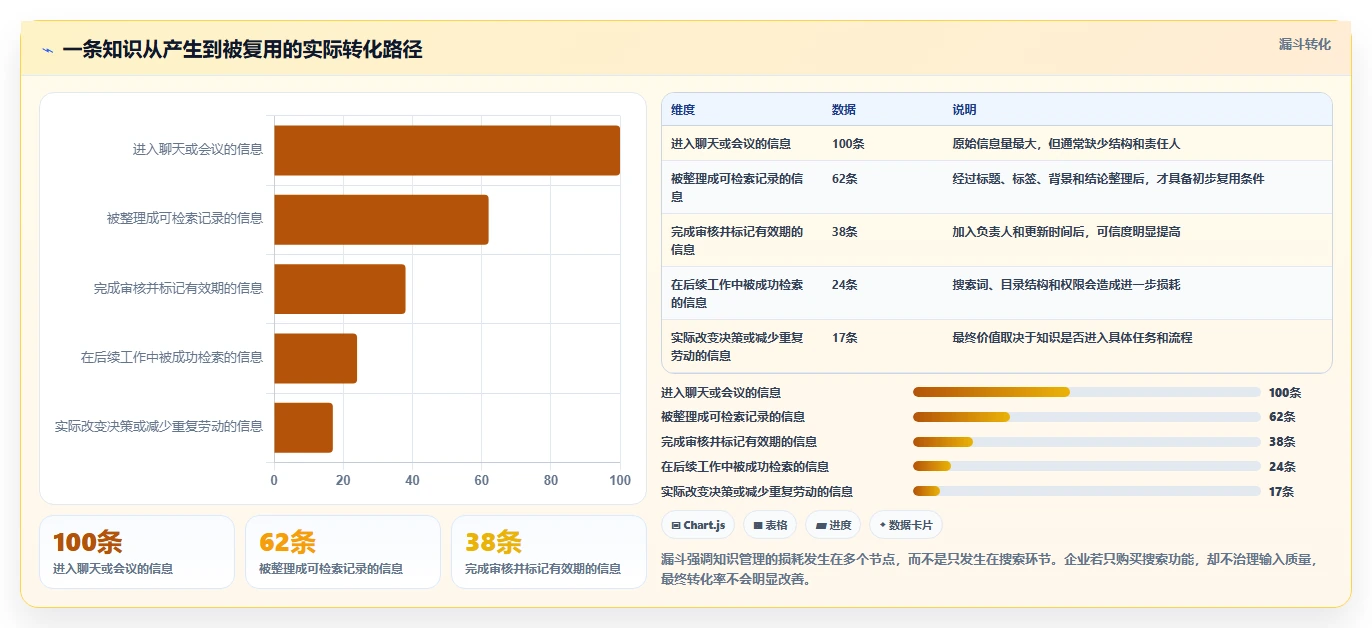Click the 实际改变决策或减少重复劳动的信息 progress bar
Screen dimensions: 1372x628
click(1087, 491)
